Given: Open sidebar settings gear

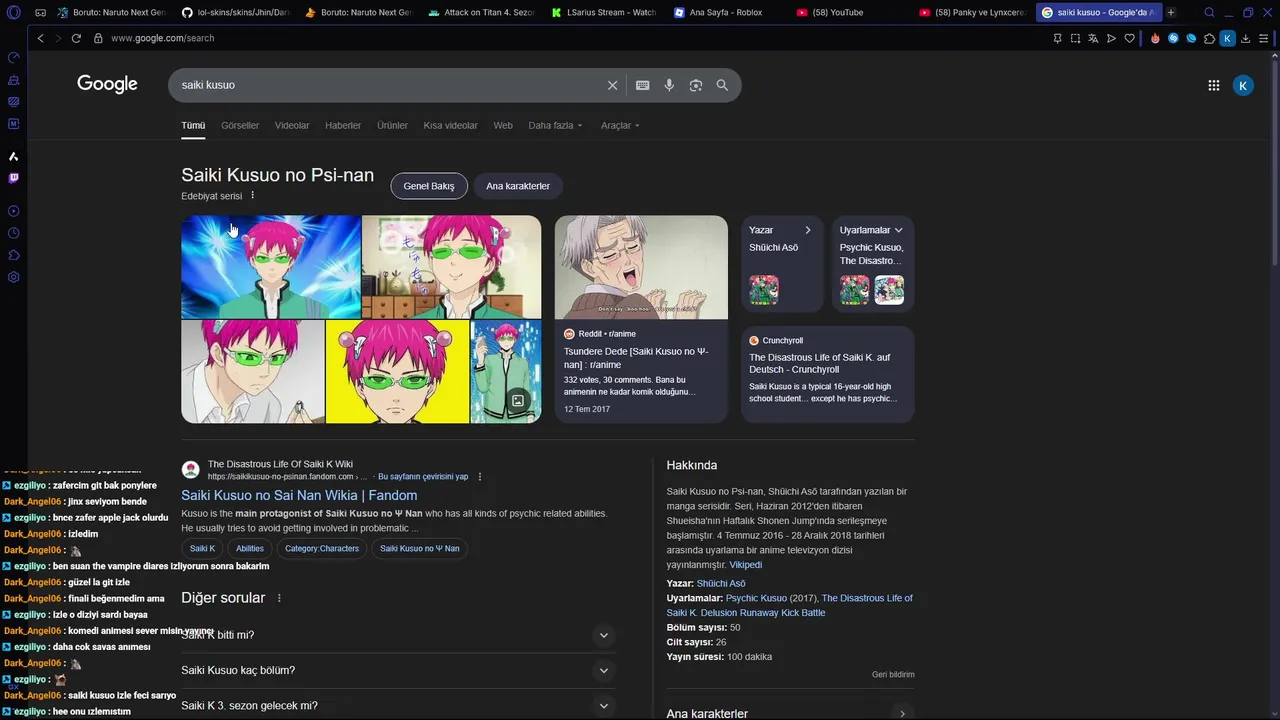Looking at the screenshot, I should 13,277.
